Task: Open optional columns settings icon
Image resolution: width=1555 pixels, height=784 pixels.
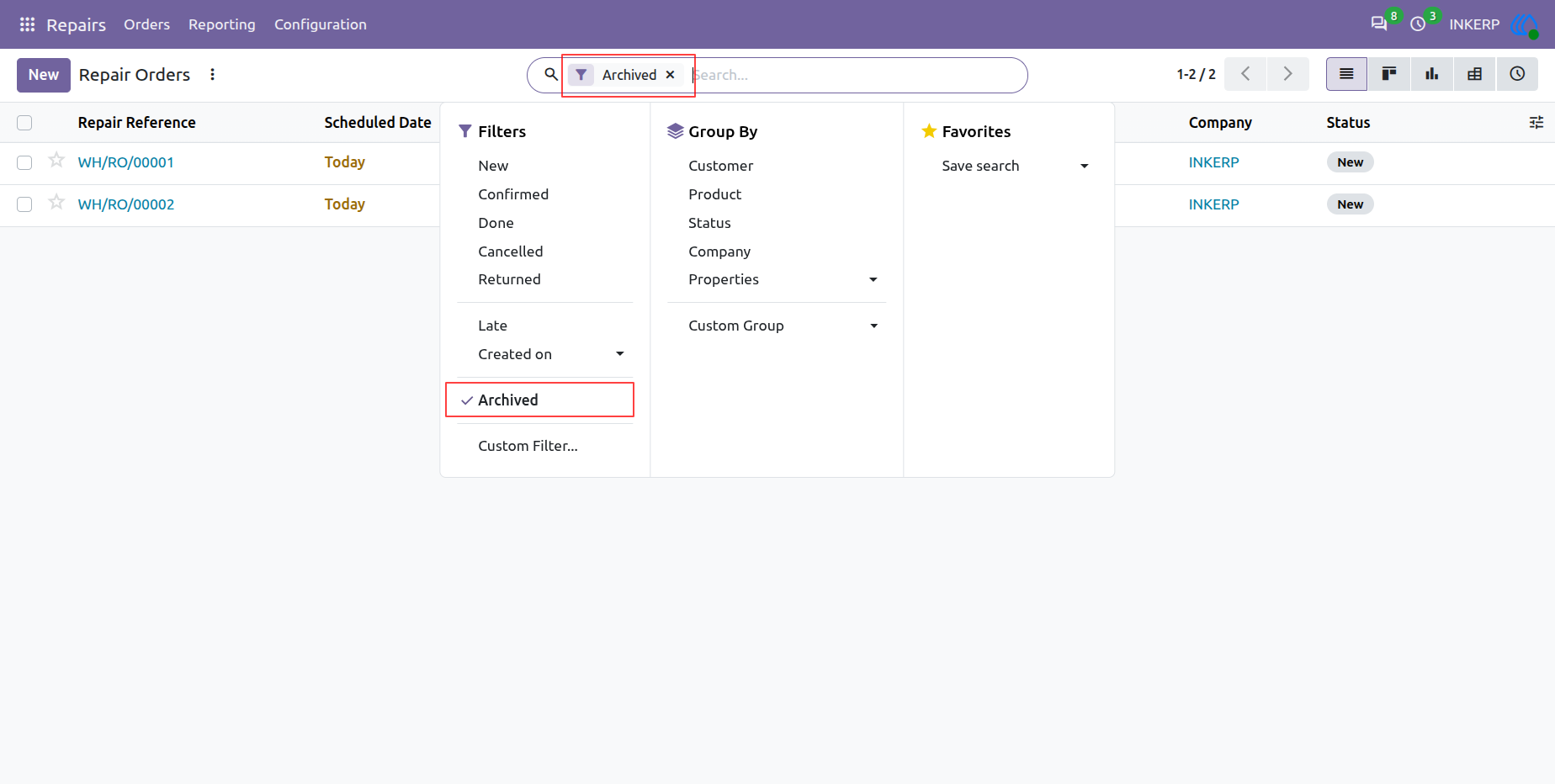Action: click(x=1536, y=123)
